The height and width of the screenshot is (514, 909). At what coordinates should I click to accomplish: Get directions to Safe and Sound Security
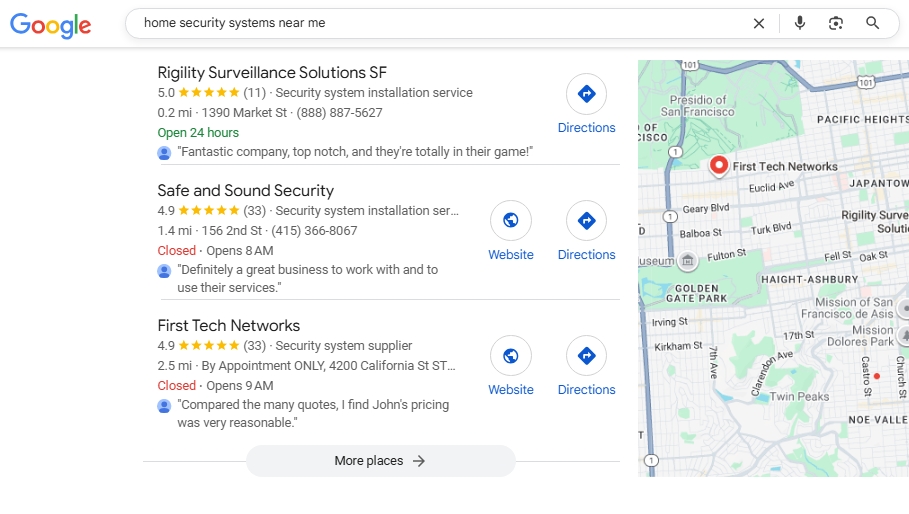click(586, 221)
